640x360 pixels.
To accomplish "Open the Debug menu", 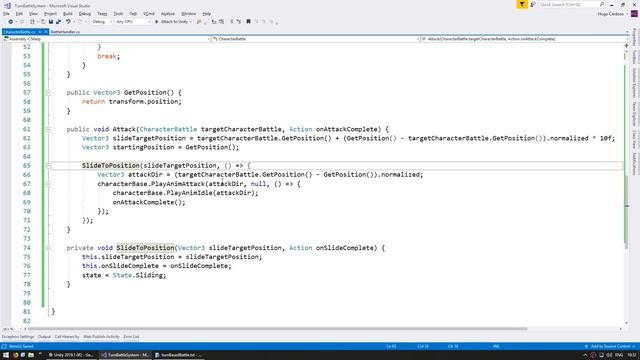I will click(x=85, y=14).
